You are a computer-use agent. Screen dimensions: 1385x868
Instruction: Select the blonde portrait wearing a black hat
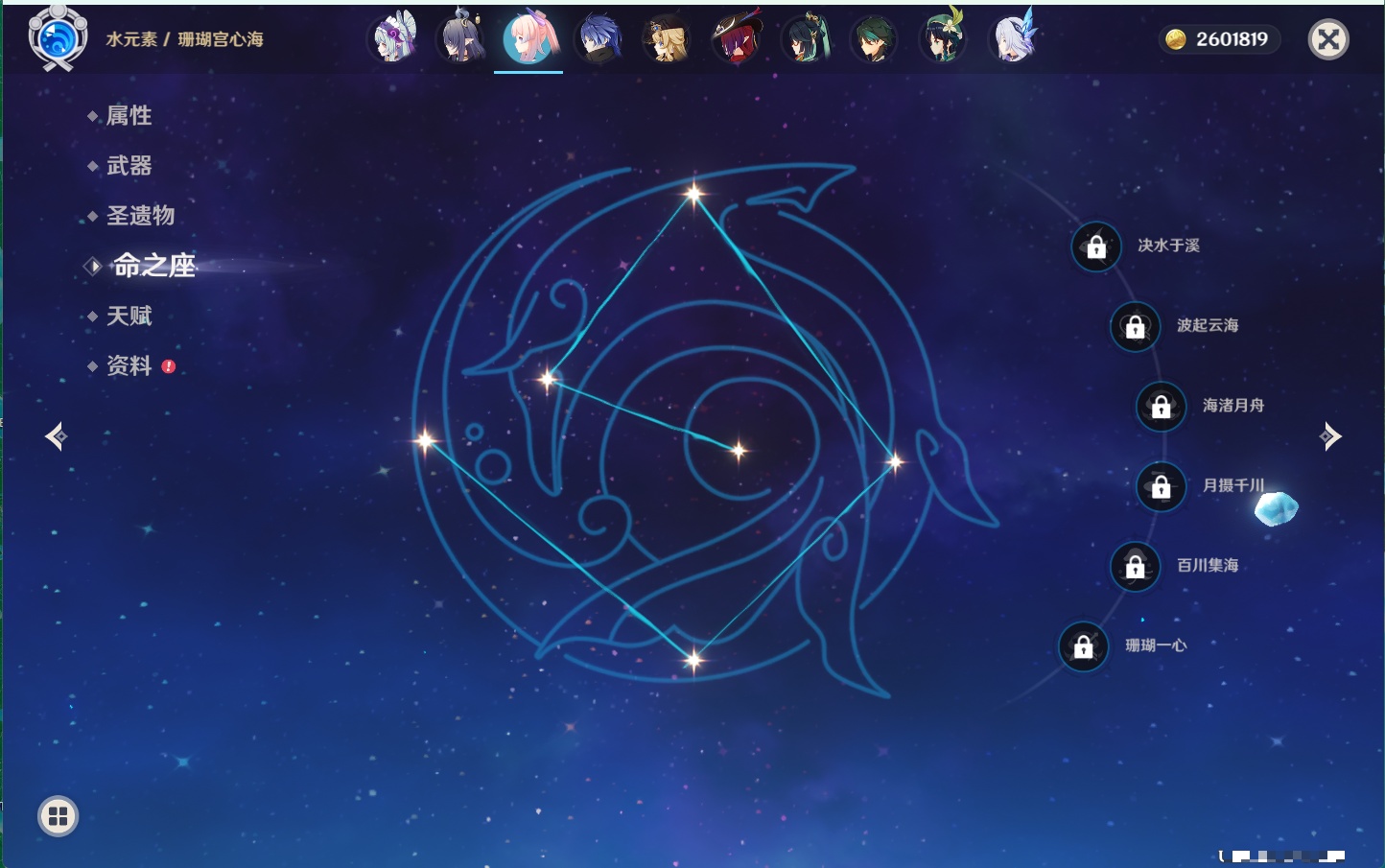[x=667, y=38]
